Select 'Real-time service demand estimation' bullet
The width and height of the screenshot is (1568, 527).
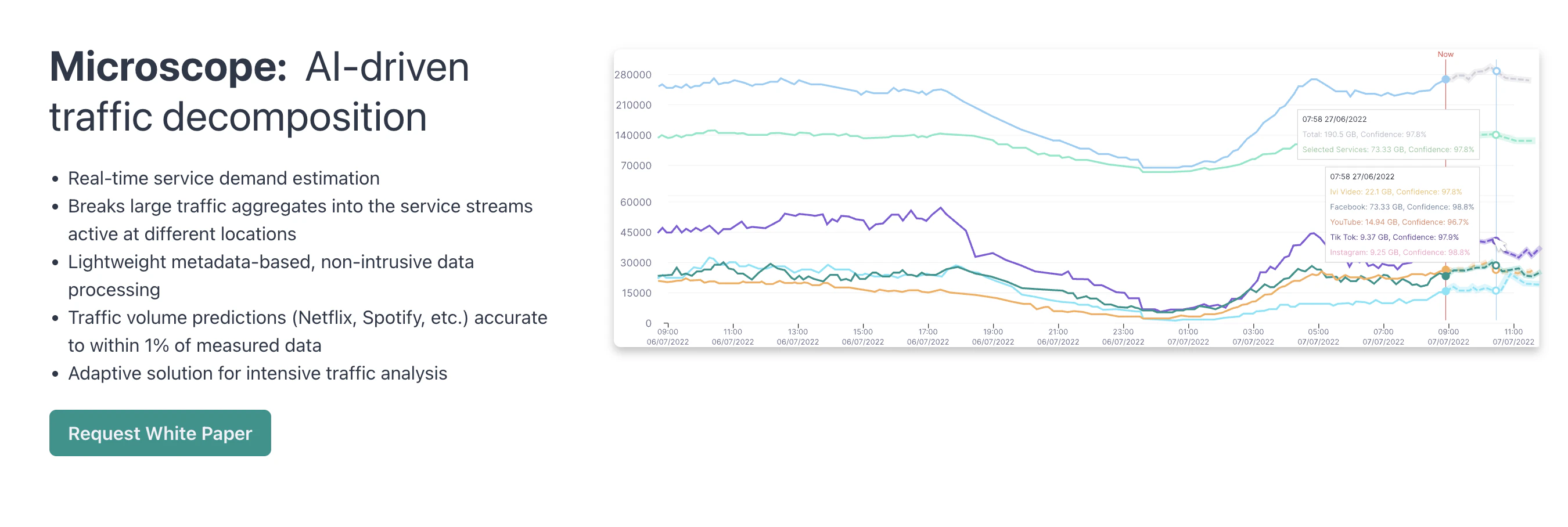[224, 178]
